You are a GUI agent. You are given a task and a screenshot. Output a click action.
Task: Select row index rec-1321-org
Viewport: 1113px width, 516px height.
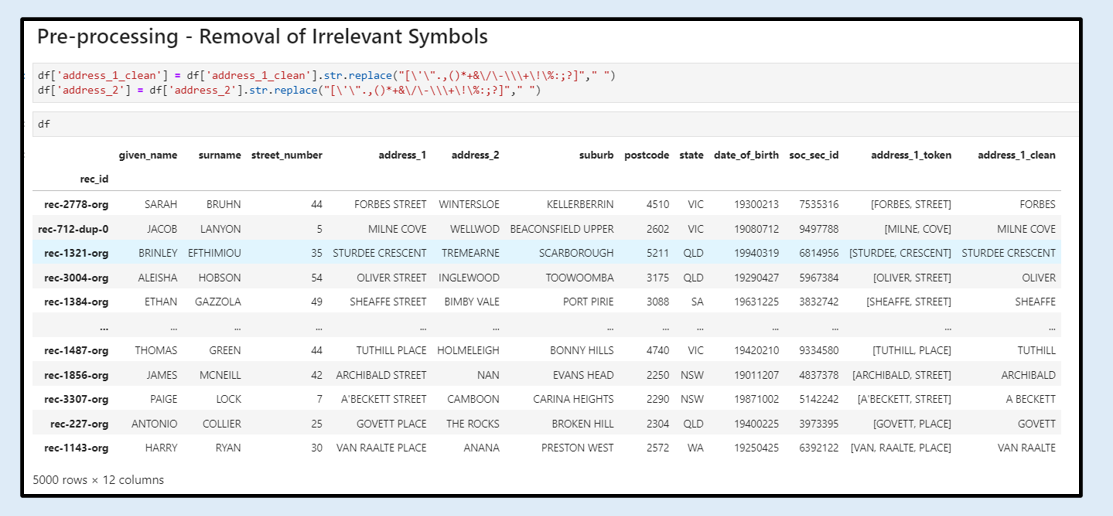pos(76,253)
